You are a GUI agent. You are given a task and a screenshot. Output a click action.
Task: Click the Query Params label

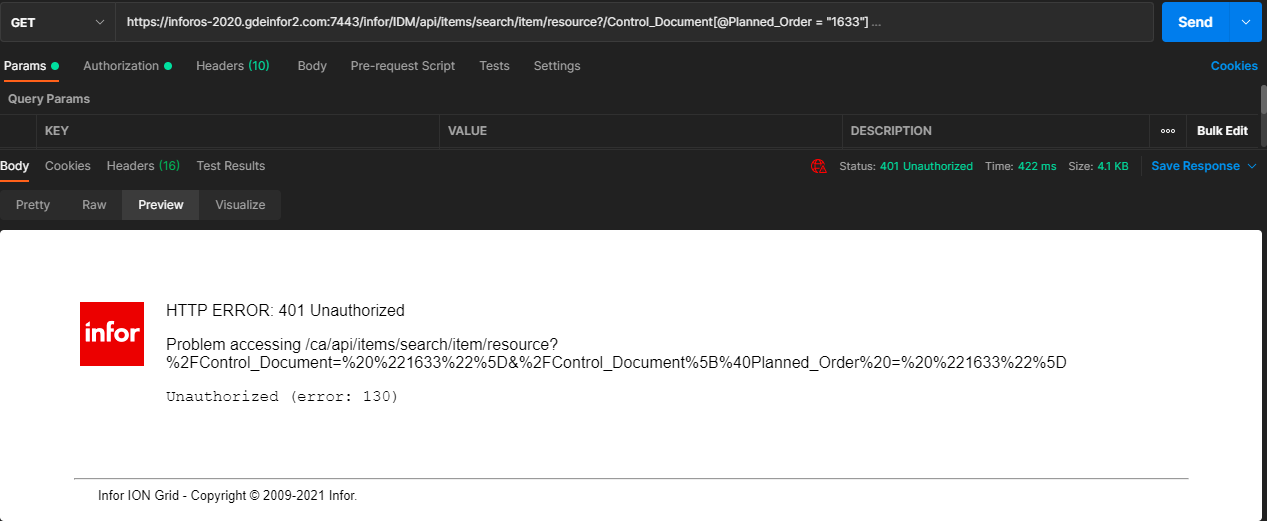point(49,99)
